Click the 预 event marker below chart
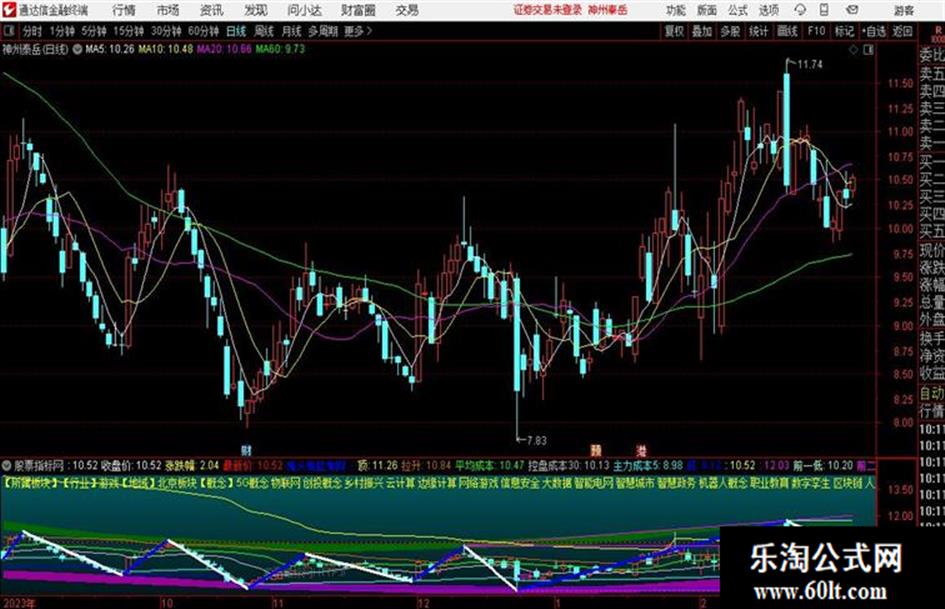The width and height of the screenshot is (945, 609). 595,450
